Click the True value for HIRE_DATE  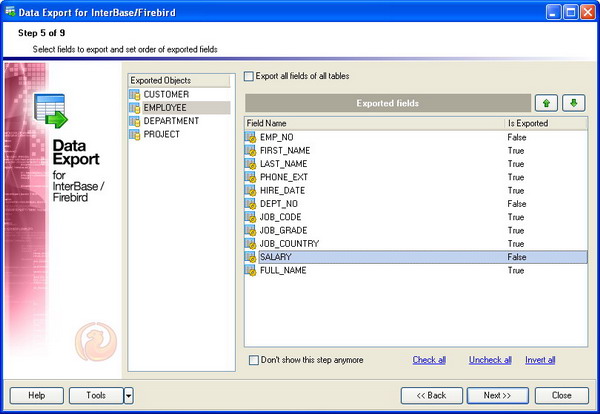point(516,191)
